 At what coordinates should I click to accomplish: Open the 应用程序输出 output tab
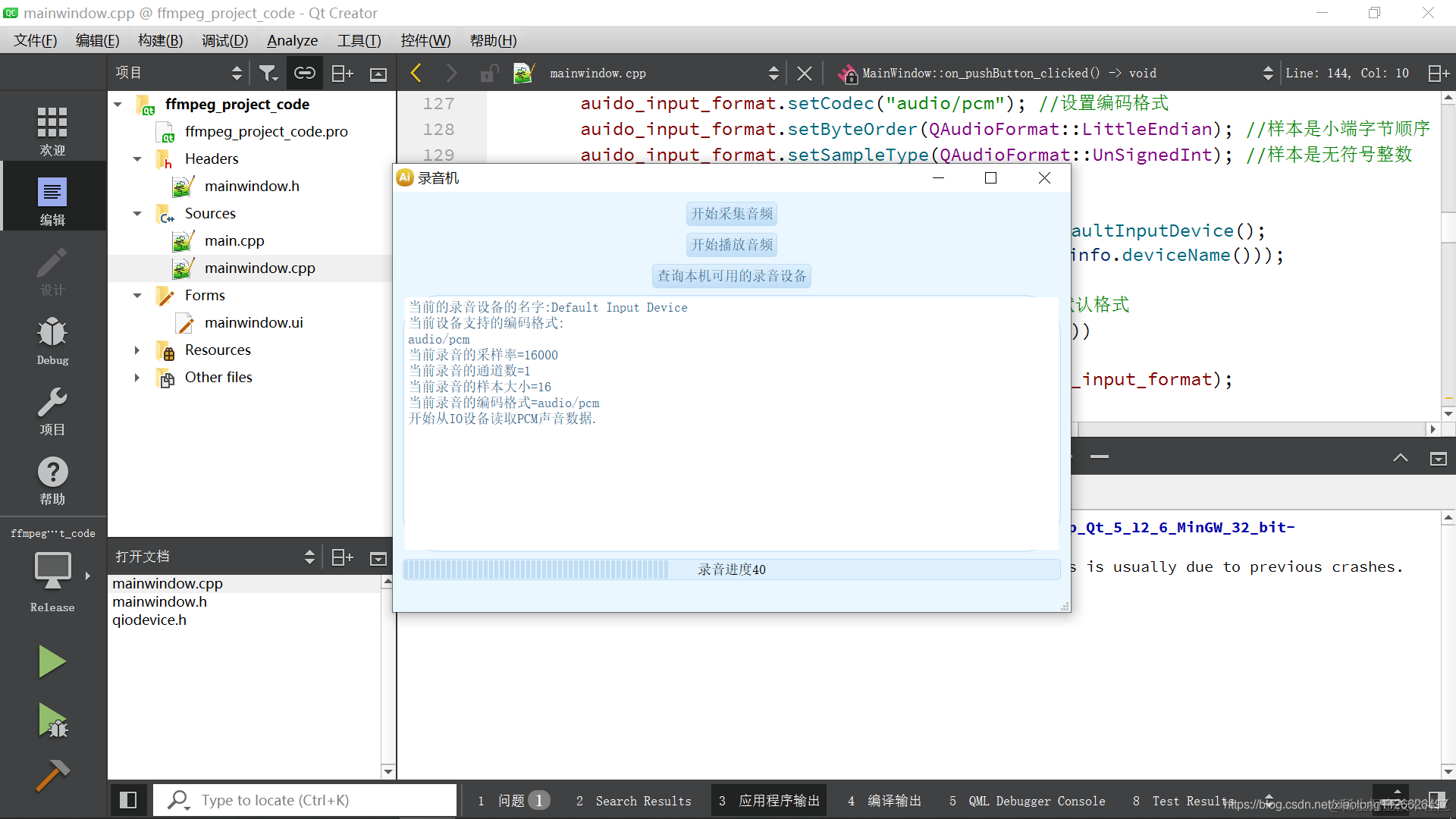770,801
